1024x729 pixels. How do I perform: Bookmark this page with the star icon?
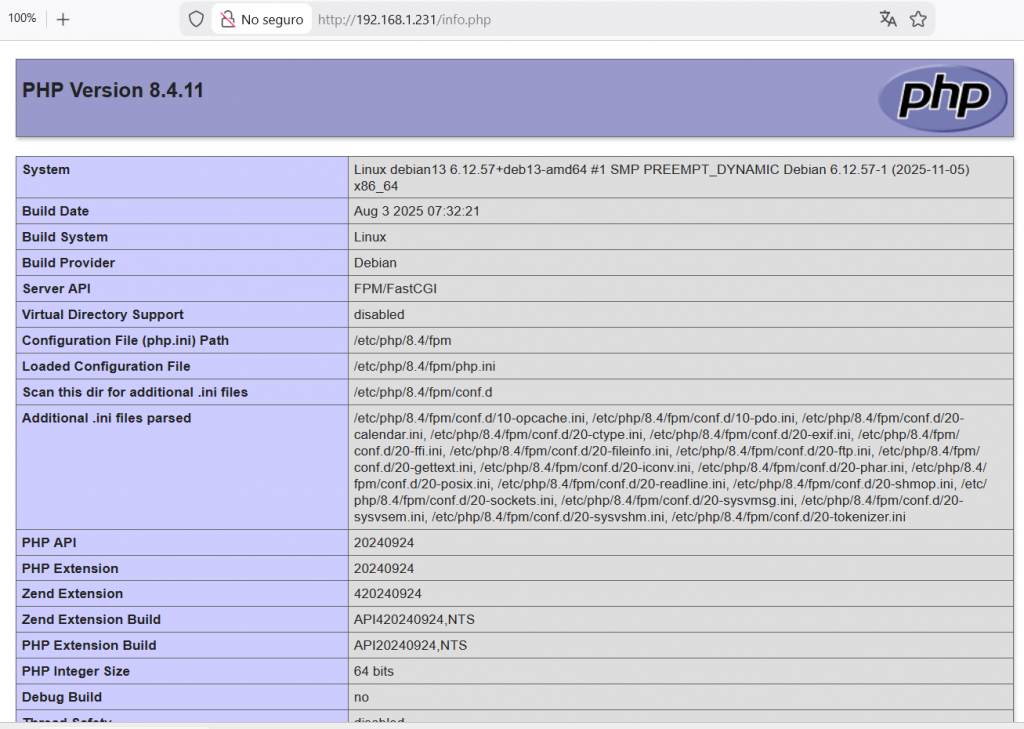point(918,19)
